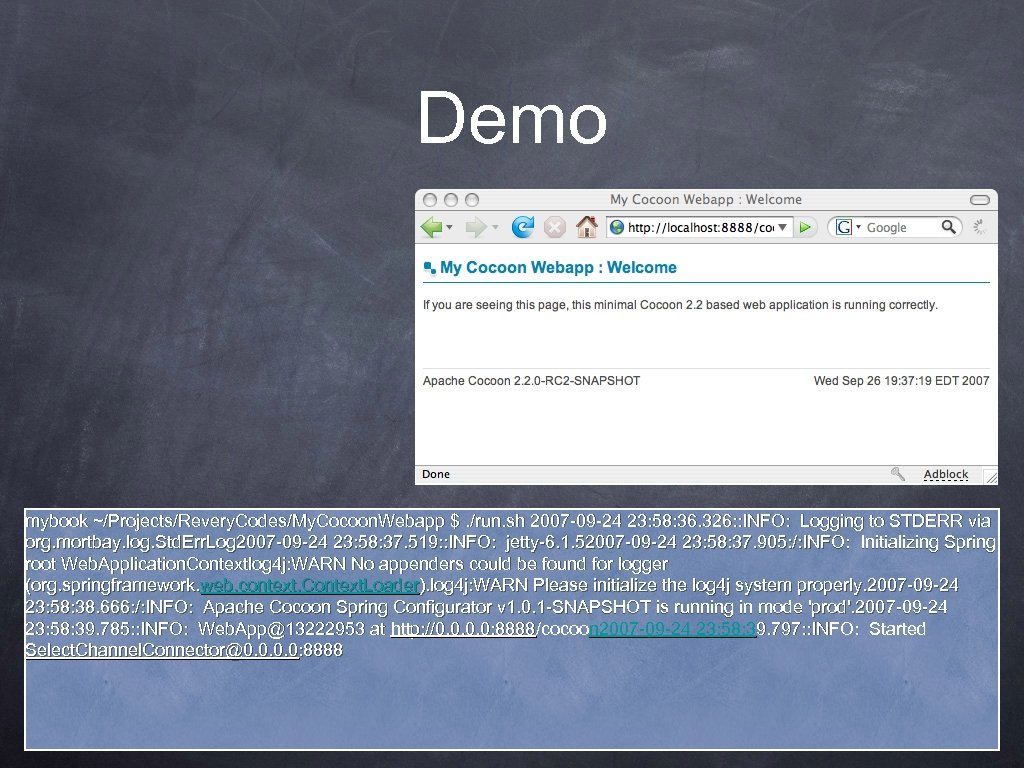Go to the Home page icon
Screen dimensions: 1024x768
click(586, 227)
